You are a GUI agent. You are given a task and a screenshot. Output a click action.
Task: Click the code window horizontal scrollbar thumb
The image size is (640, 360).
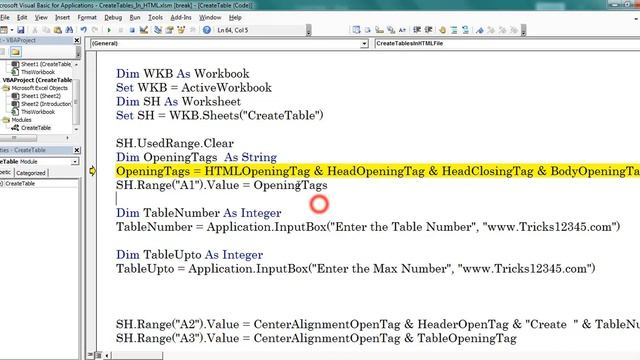pyautogui.click(x=137, y=356)
